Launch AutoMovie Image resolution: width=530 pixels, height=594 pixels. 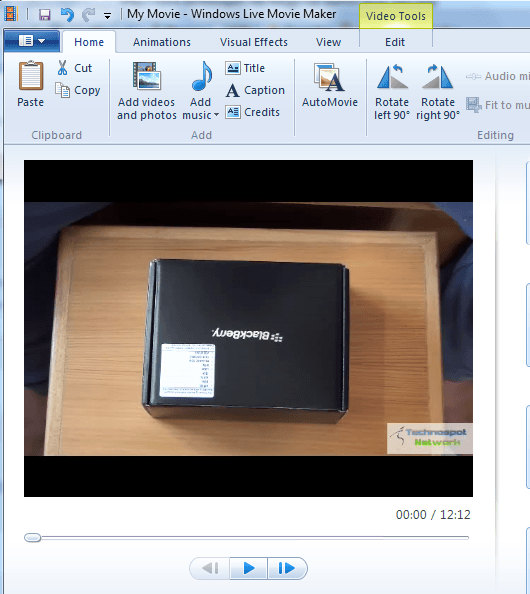330,85
